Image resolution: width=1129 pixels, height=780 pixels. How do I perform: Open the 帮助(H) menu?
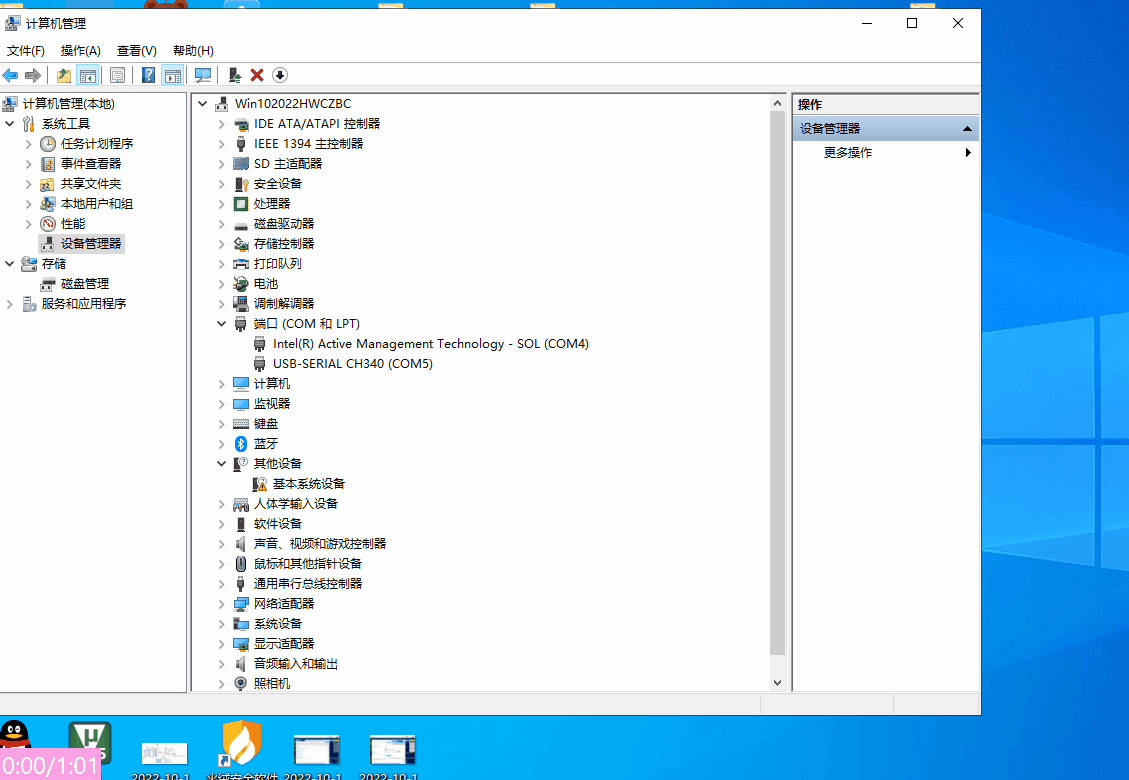(x=193, y=50)
